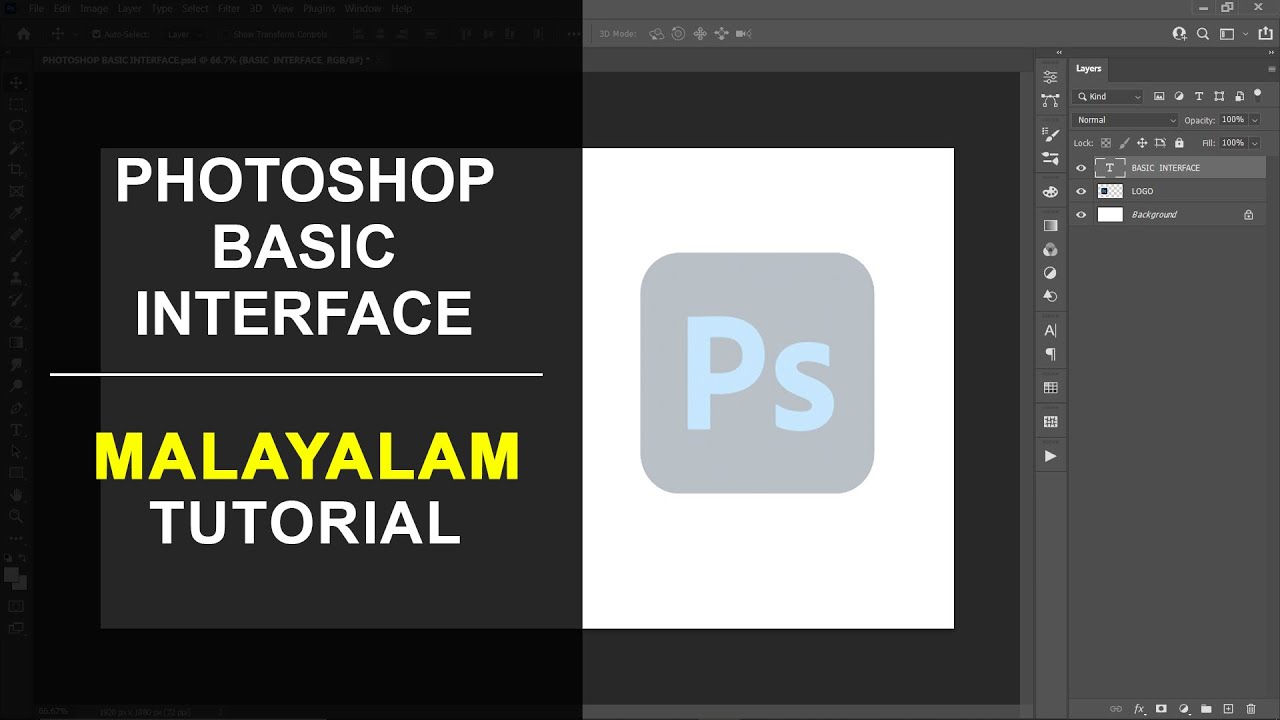This screenshot has height=720, width=1280.
Task: Select the 3D zoom video camera icon
Action: (743, 34)
